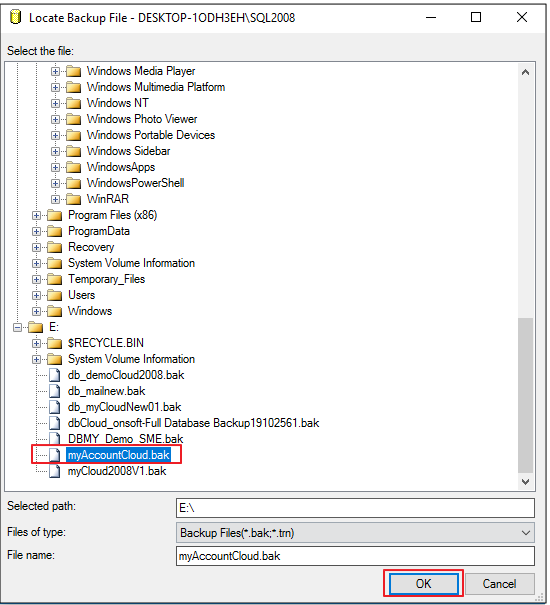
Task: Click into the File name field
Action: pyautogui.click(x=355, y=556)
